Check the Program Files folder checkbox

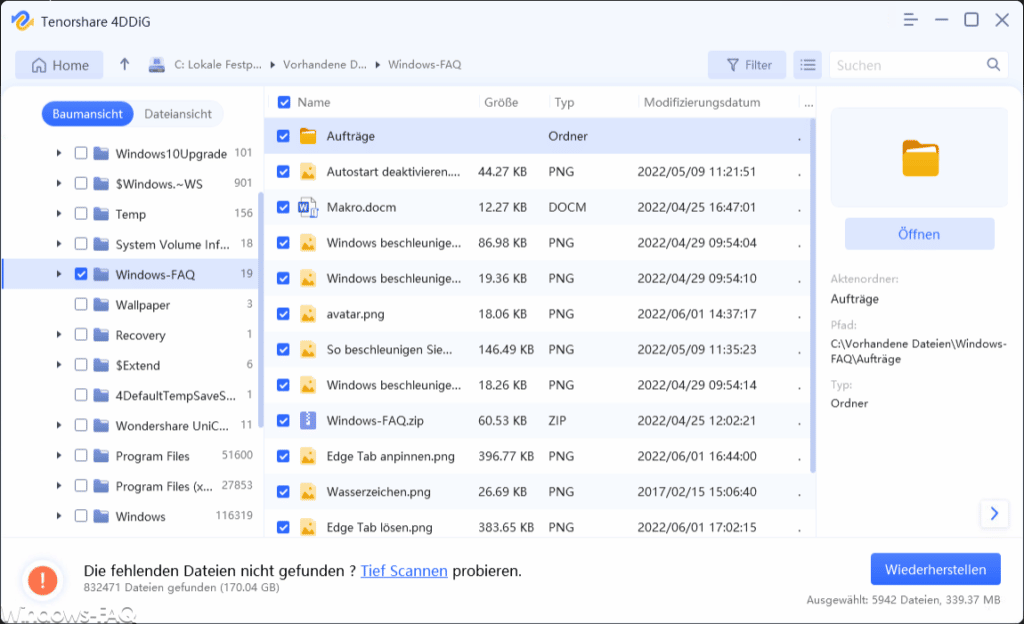click(81, 455)
